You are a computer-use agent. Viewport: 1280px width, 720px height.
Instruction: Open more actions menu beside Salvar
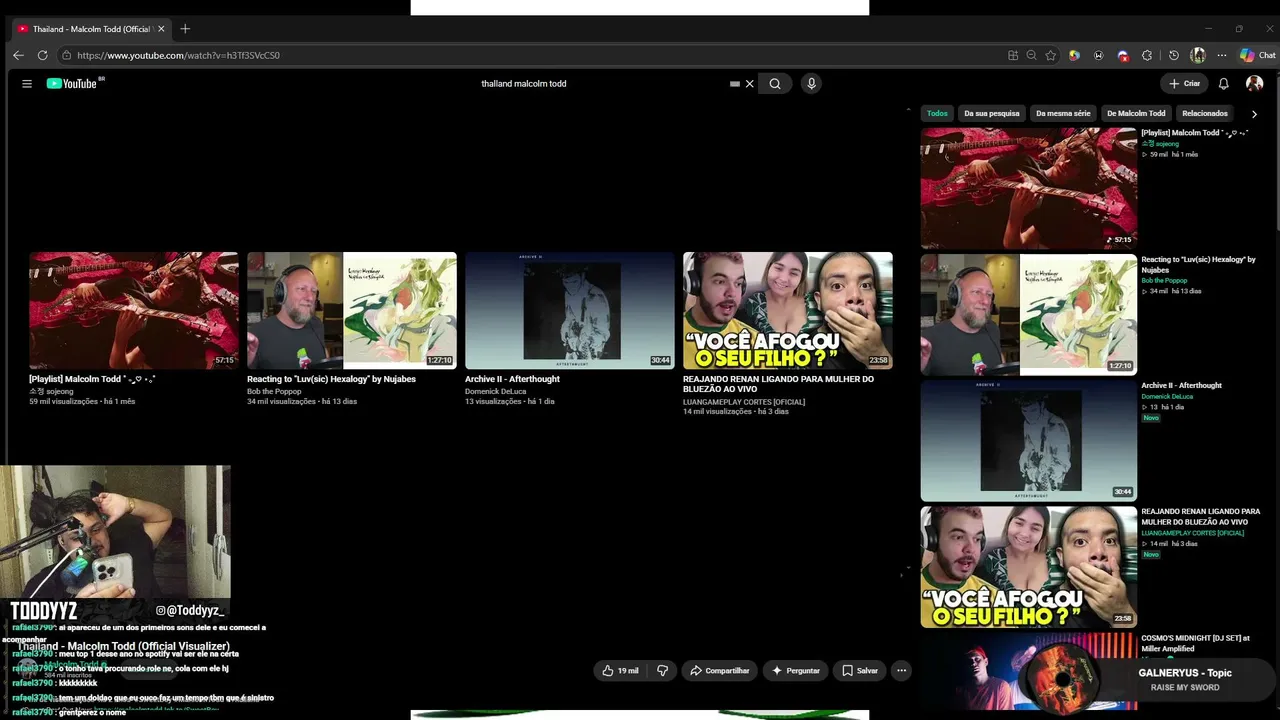(901, 671)
